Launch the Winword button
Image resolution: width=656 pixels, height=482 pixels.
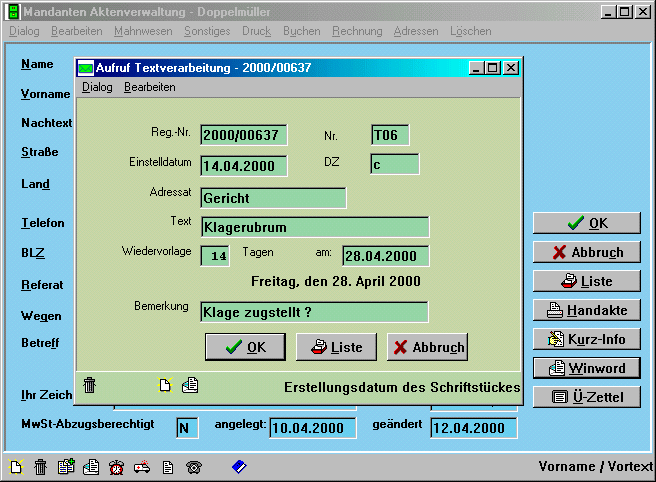587,368
